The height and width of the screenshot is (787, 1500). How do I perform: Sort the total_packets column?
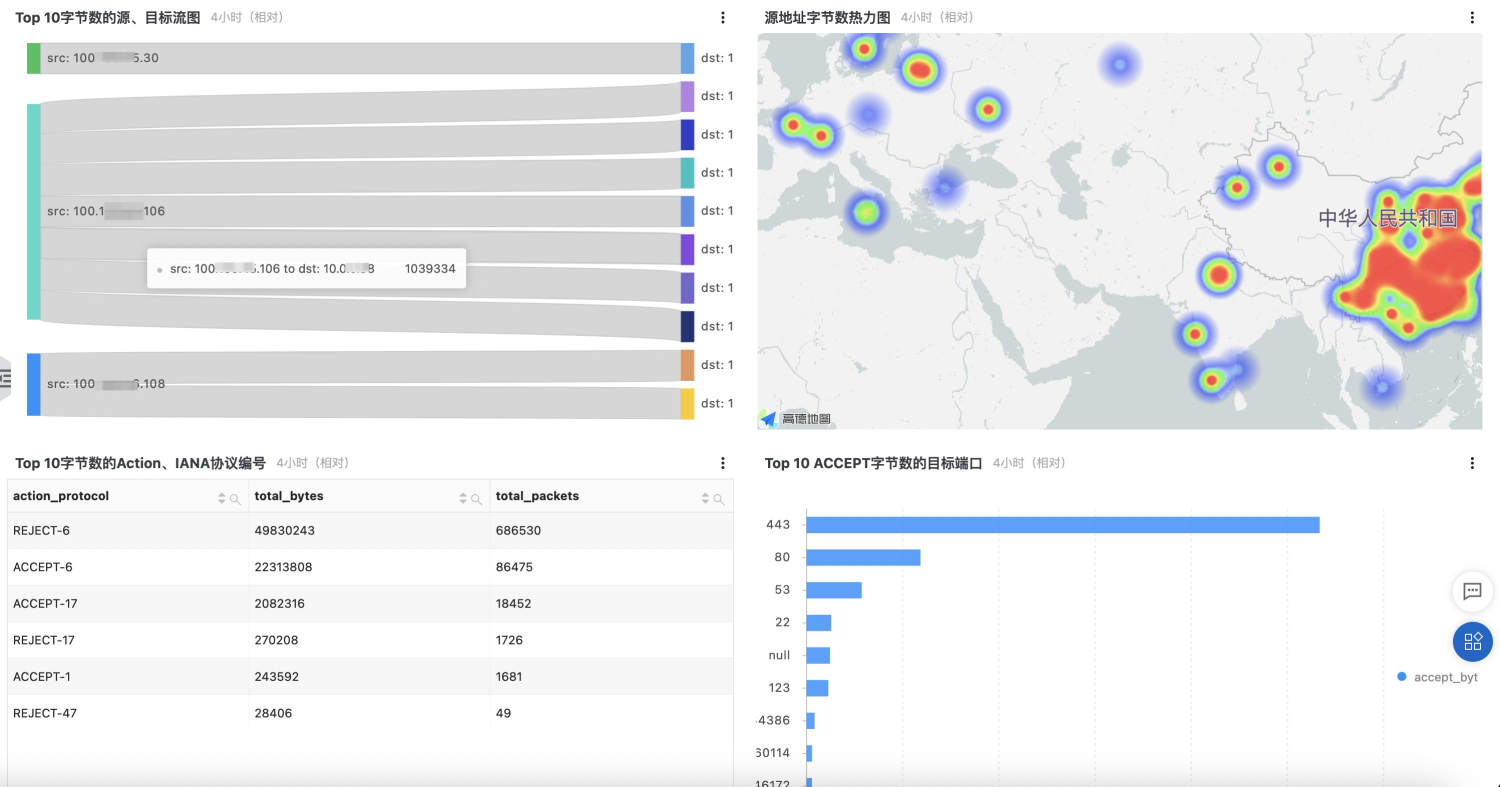pos(706,498)
